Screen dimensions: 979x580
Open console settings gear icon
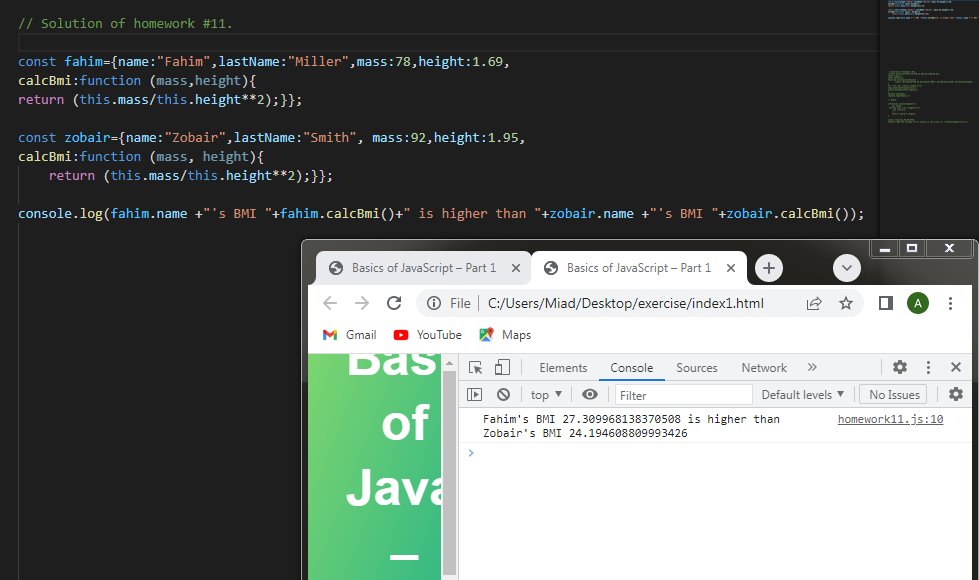point(956,394)
